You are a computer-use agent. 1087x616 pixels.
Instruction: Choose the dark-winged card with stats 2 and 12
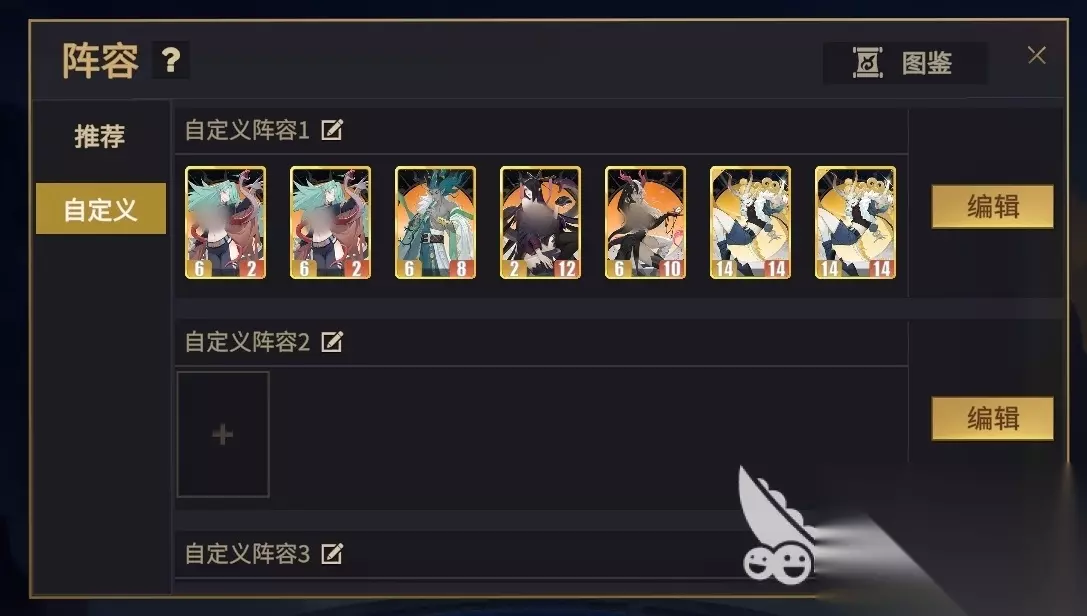(540, 222)
